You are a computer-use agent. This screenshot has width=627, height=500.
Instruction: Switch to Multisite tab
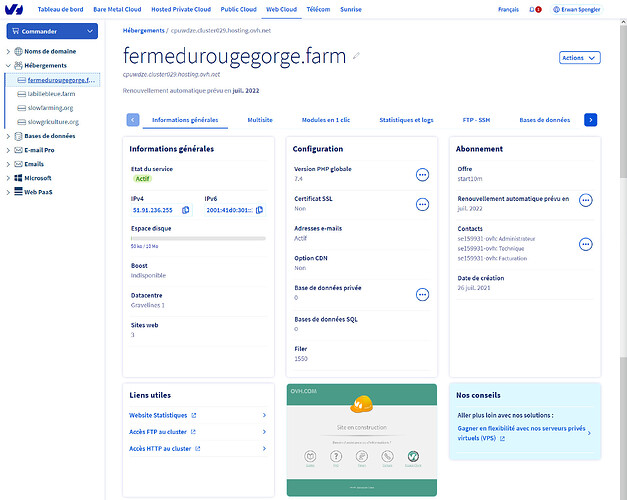[x=260, y=120]
